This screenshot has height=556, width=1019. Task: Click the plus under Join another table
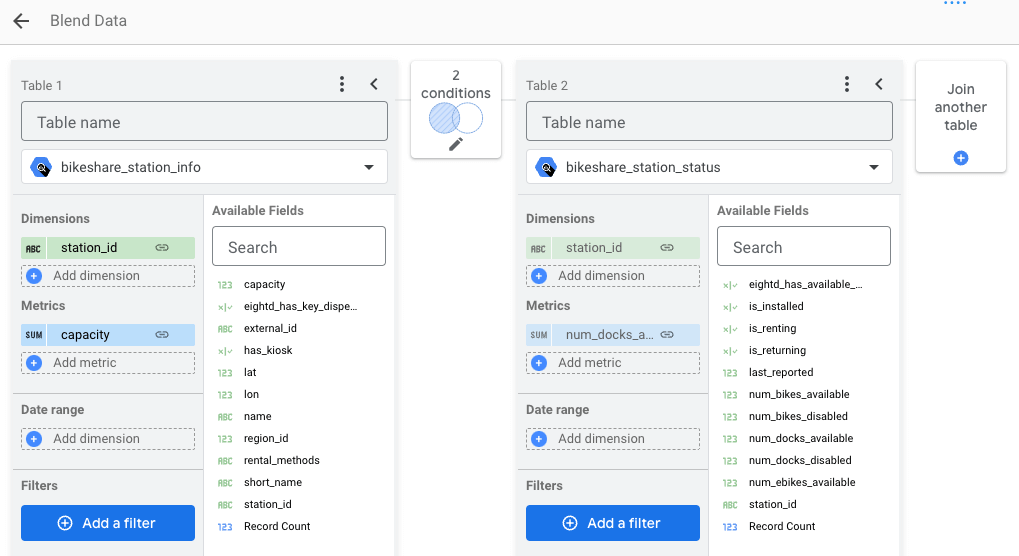(961, 158)
